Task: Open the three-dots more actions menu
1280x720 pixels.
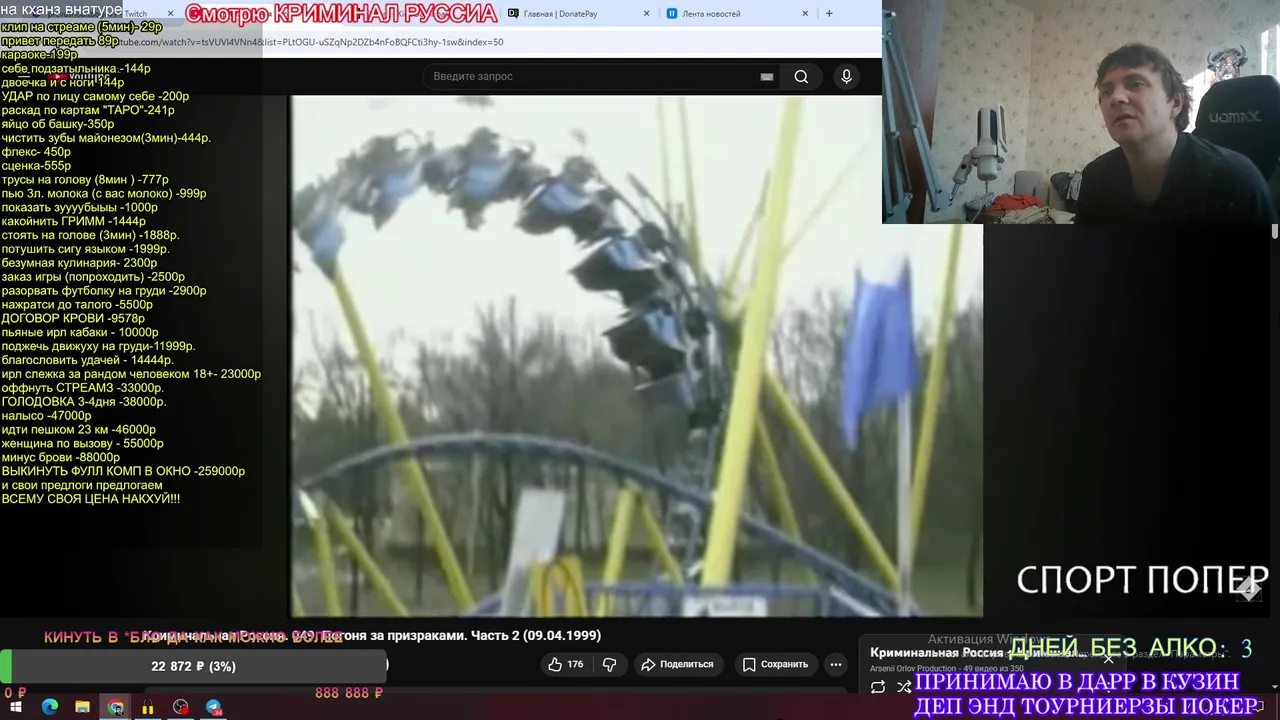Action: 836,664
